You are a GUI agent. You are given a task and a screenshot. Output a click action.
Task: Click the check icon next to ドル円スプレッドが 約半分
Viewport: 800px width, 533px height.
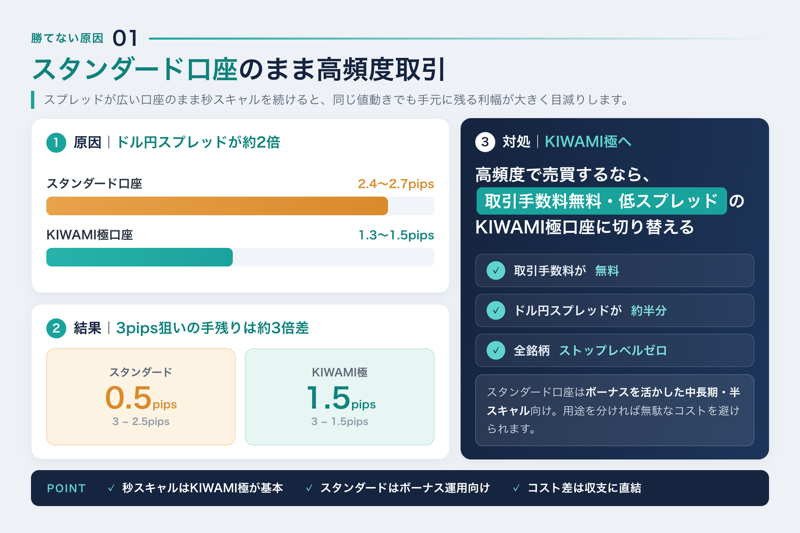point(495,310)
